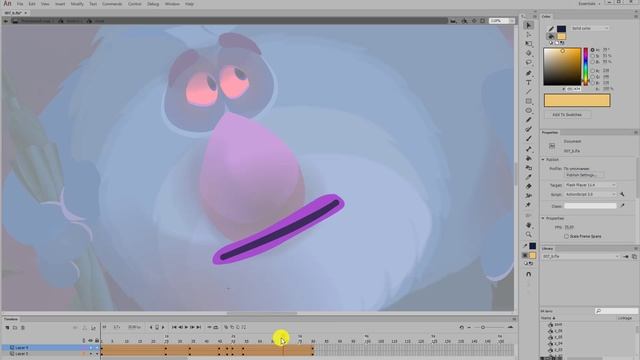Select the Saturation (S) radio button
The width and height of the screenshot is (640, 360).
pos(592,56)
